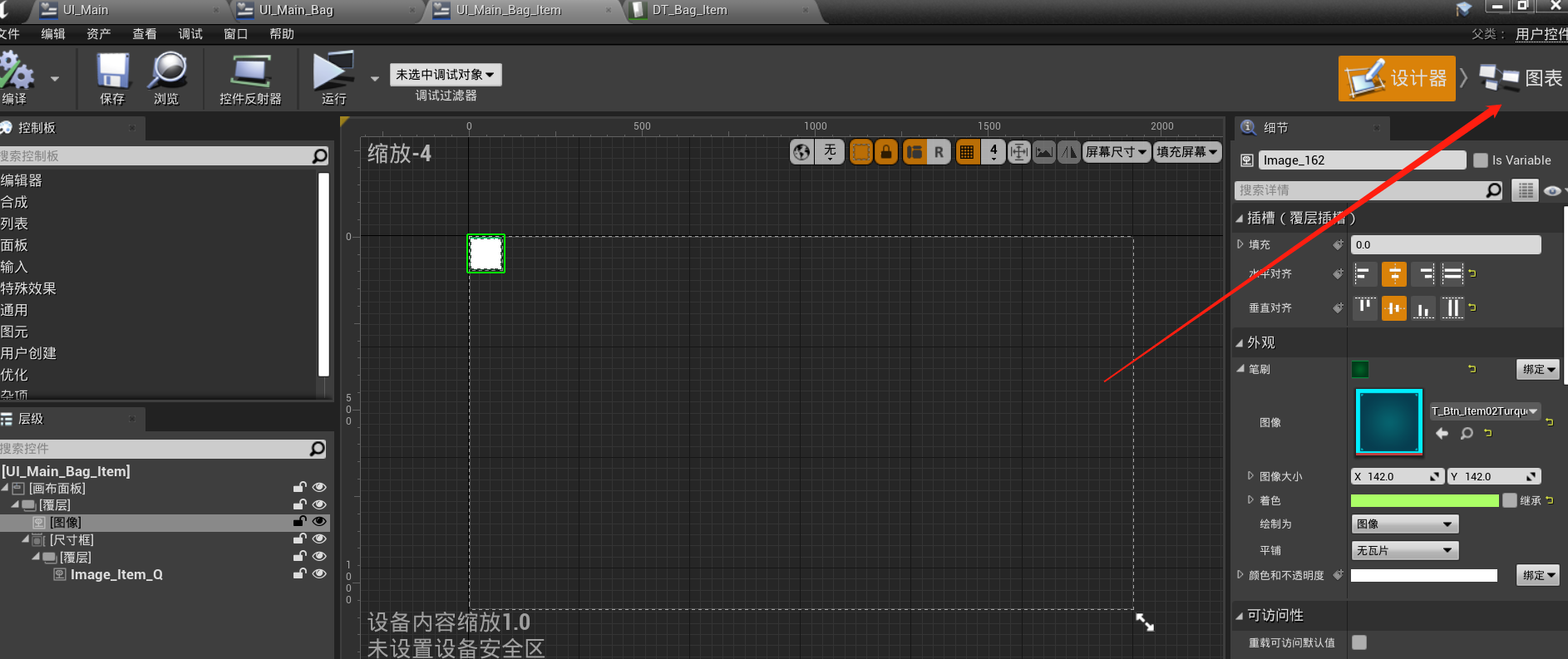Set horizontal alignment to left

click(x=1363, y=274)
